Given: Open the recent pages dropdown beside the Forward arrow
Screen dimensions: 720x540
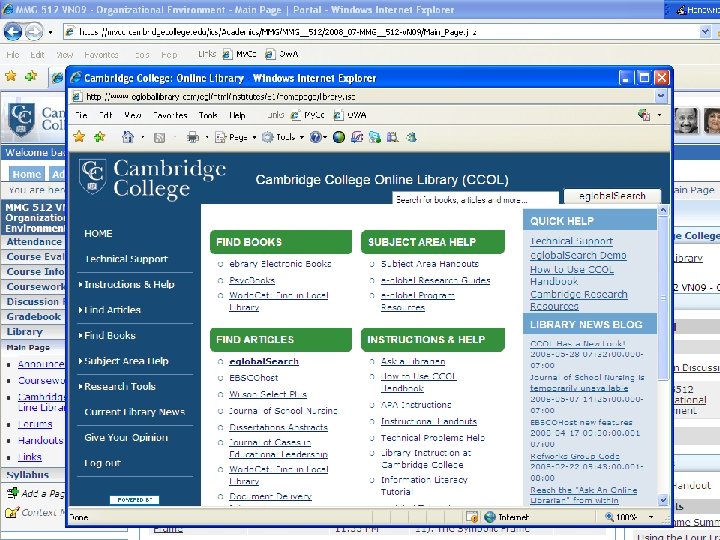Looking at the screenshot, I should click(50, 32).
